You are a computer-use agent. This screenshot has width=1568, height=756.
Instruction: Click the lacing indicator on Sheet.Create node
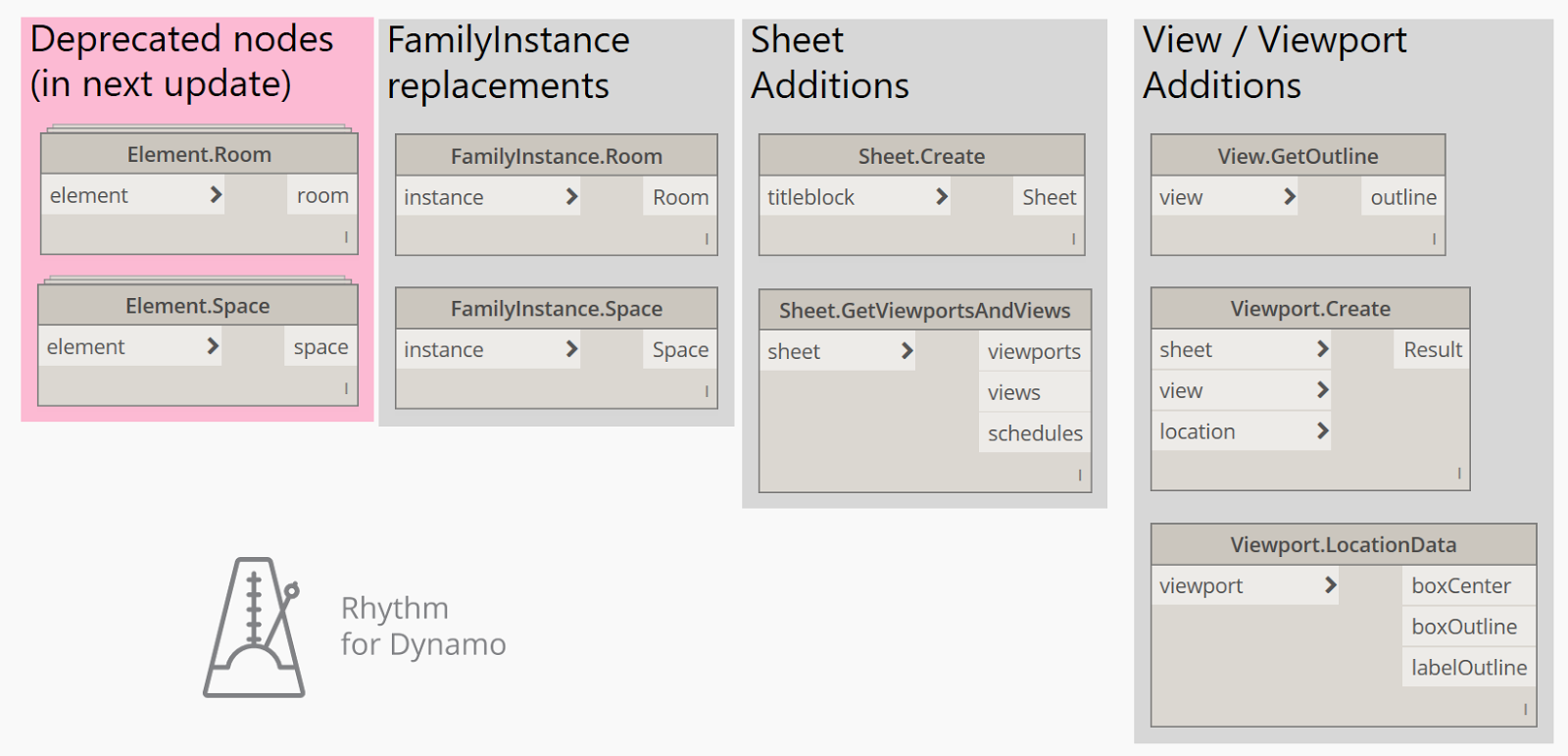pyautogui.click(x=1073, y=238)
